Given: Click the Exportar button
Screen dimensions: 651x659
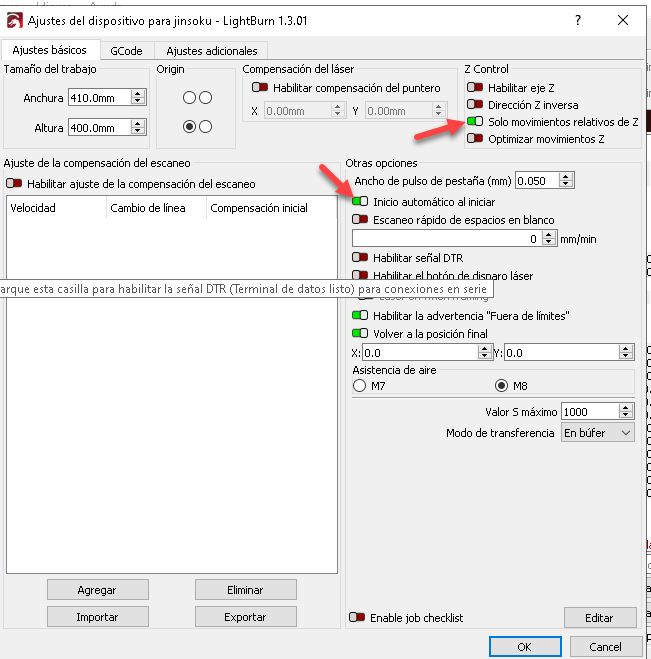Looking at the screenshot, I should coord(245,617).
